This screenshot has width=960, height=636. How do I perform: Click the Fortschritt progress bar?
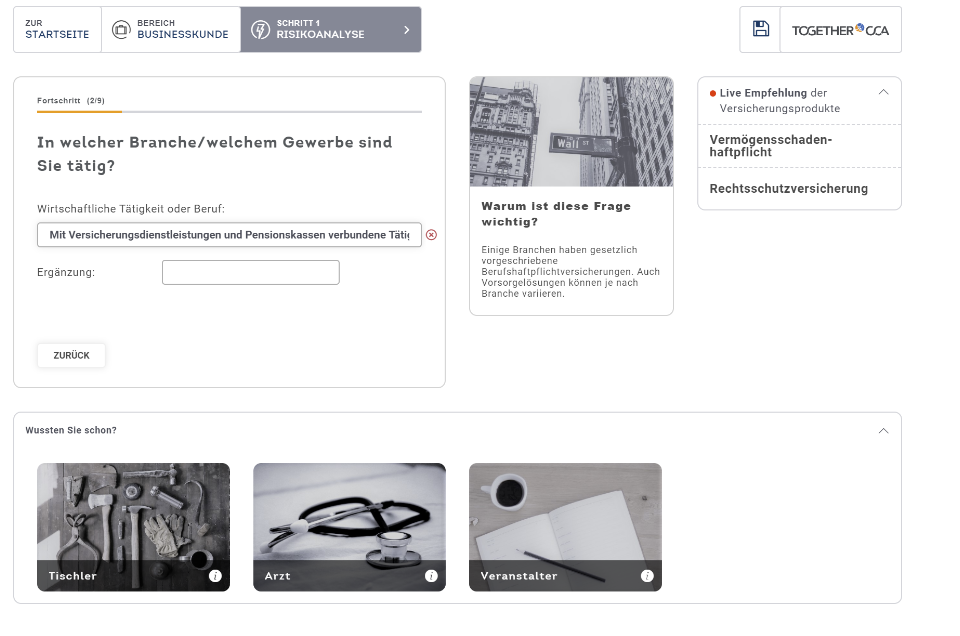[x=229, y=112]
